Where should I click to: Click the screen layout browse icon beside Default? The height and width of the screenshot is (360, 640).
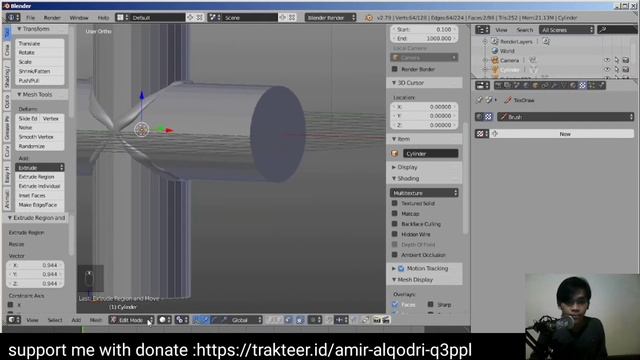(x=122, y=18)
